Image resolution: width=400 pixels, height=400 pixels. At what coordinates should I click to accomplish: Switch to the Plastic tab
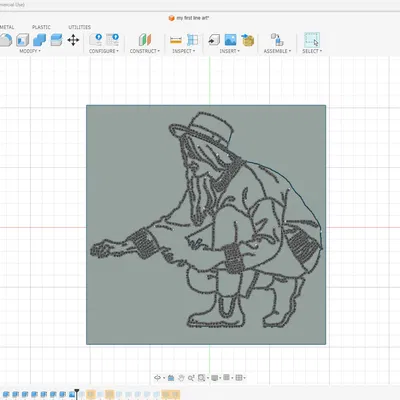(41, 27)
